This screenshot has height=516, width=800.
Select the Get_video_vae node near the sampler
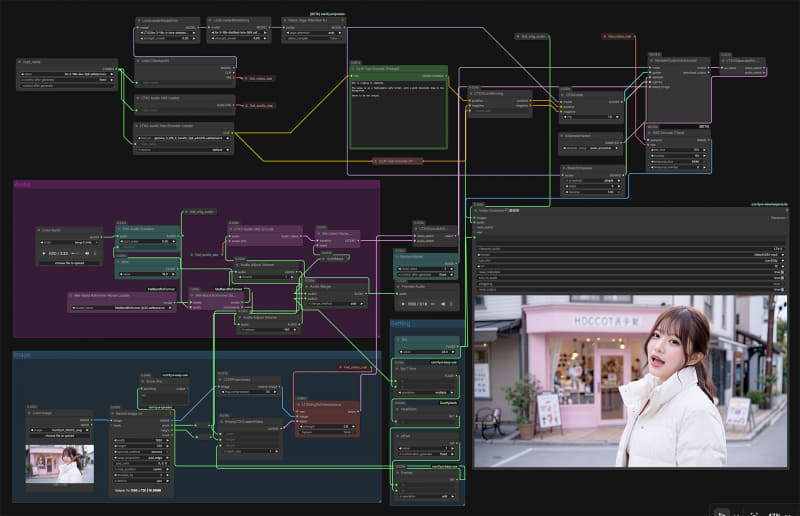click(x=618, y=37)
